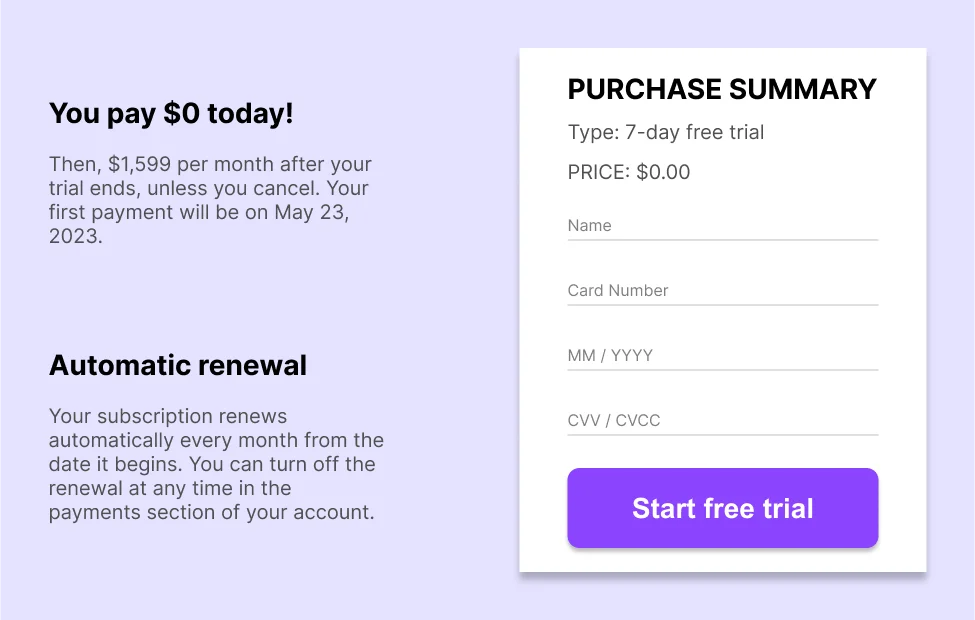Focus the Card Number field
The height and width of the screenshot is (620, 975).
coord(723,291)
